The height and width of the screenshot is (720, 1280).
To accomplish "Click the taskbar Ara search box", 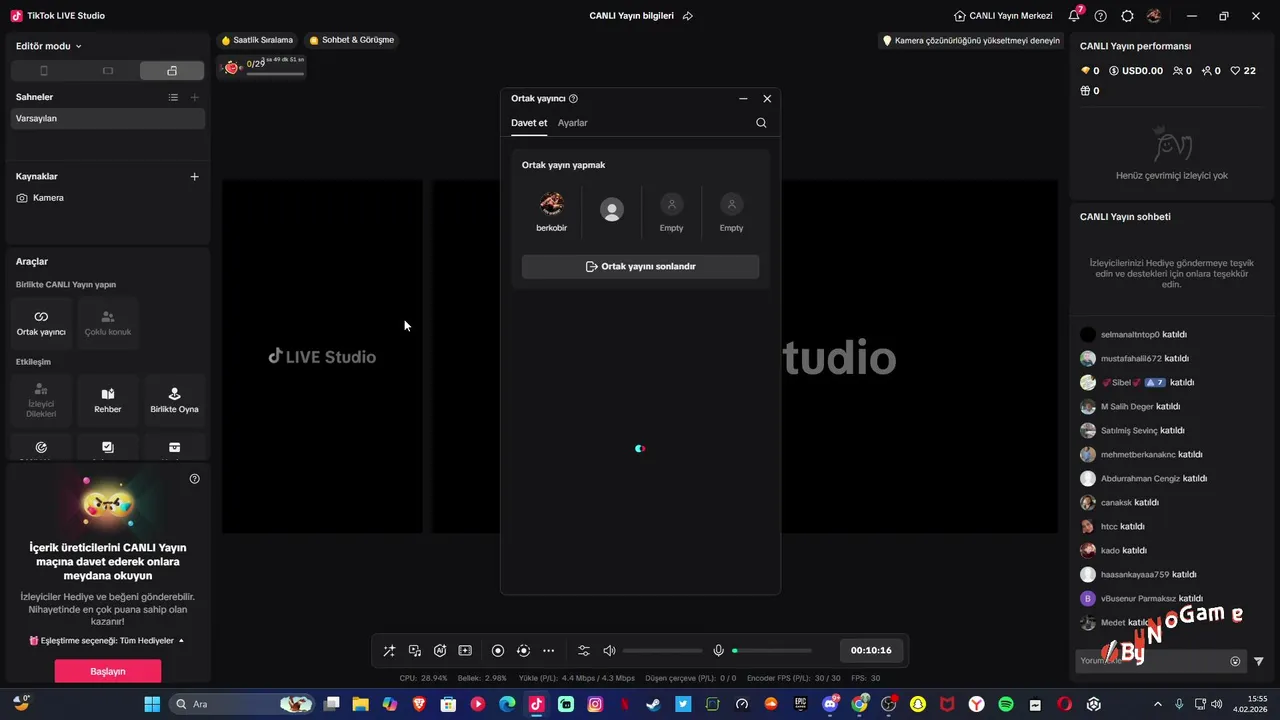I will (242, 704).
